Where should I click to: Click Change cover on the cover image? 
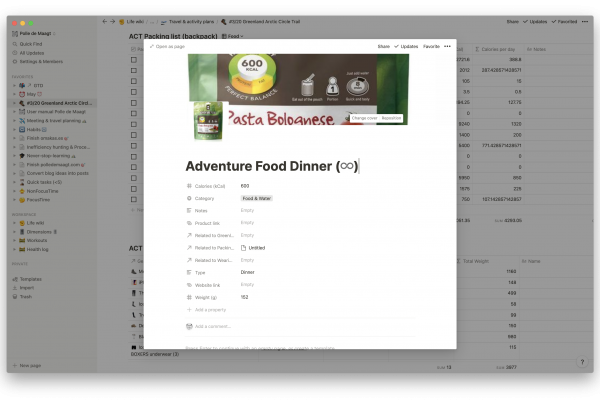click(364, 118)
